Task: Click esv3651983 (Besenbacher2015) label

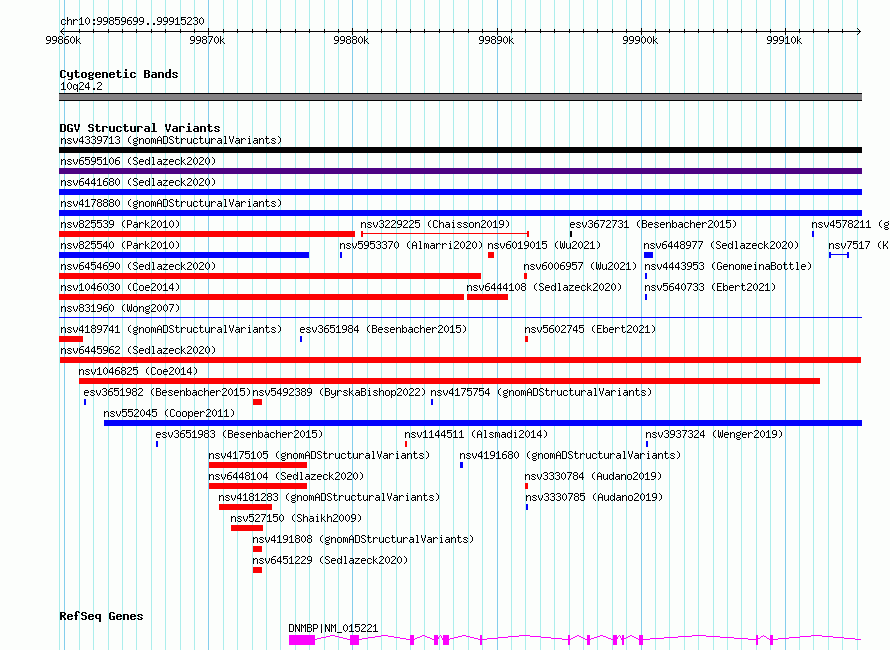Action: tap(239, 434)
